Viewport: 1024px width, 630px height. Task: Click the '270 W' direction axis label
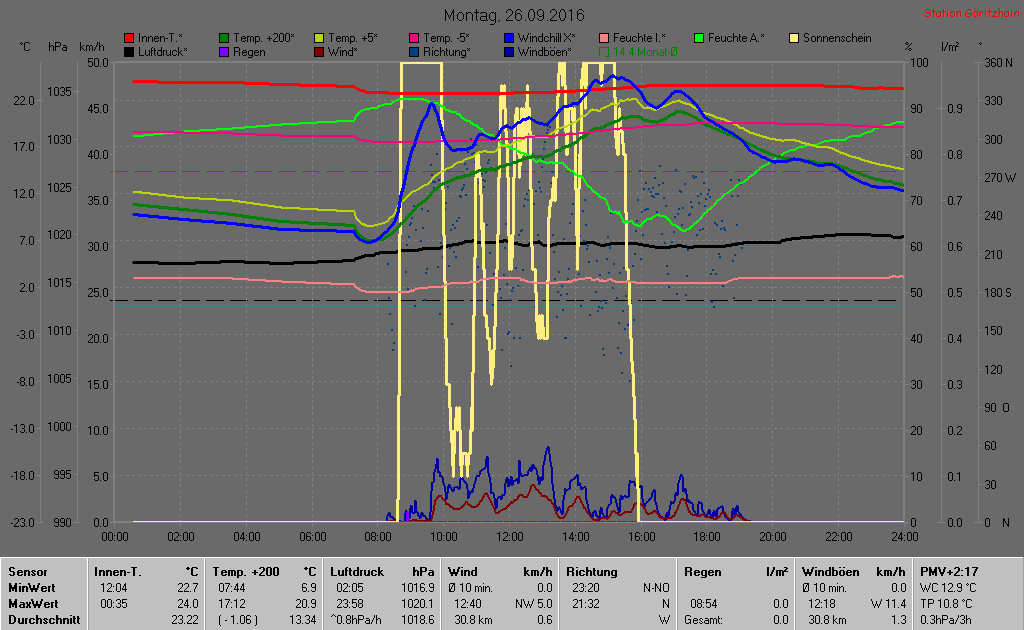click(x=1000, y=178)
